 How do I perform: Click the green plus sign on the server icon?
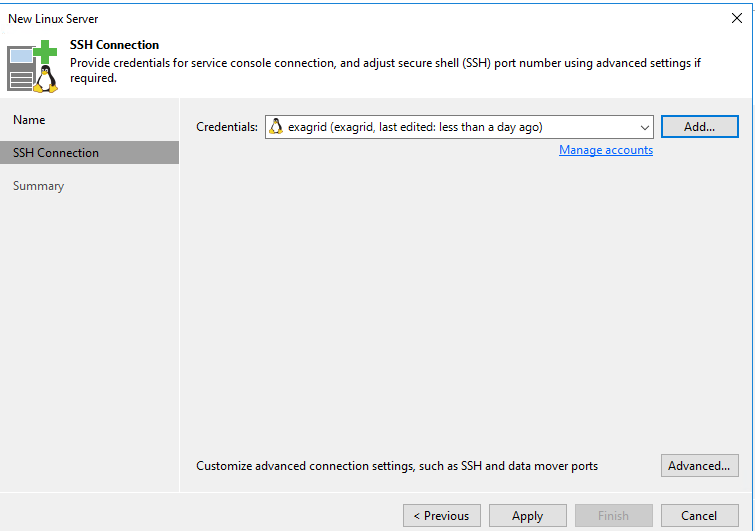[45, 52]
